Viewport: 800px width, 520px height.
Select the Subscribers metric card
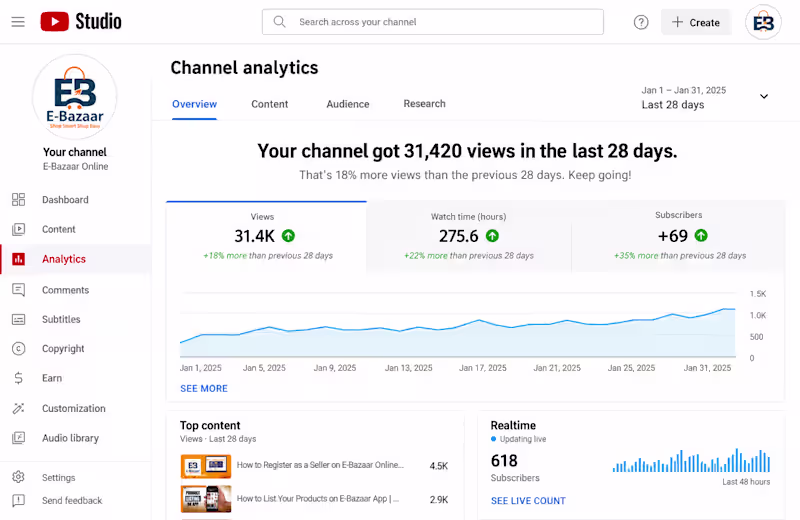coord(679,236)
